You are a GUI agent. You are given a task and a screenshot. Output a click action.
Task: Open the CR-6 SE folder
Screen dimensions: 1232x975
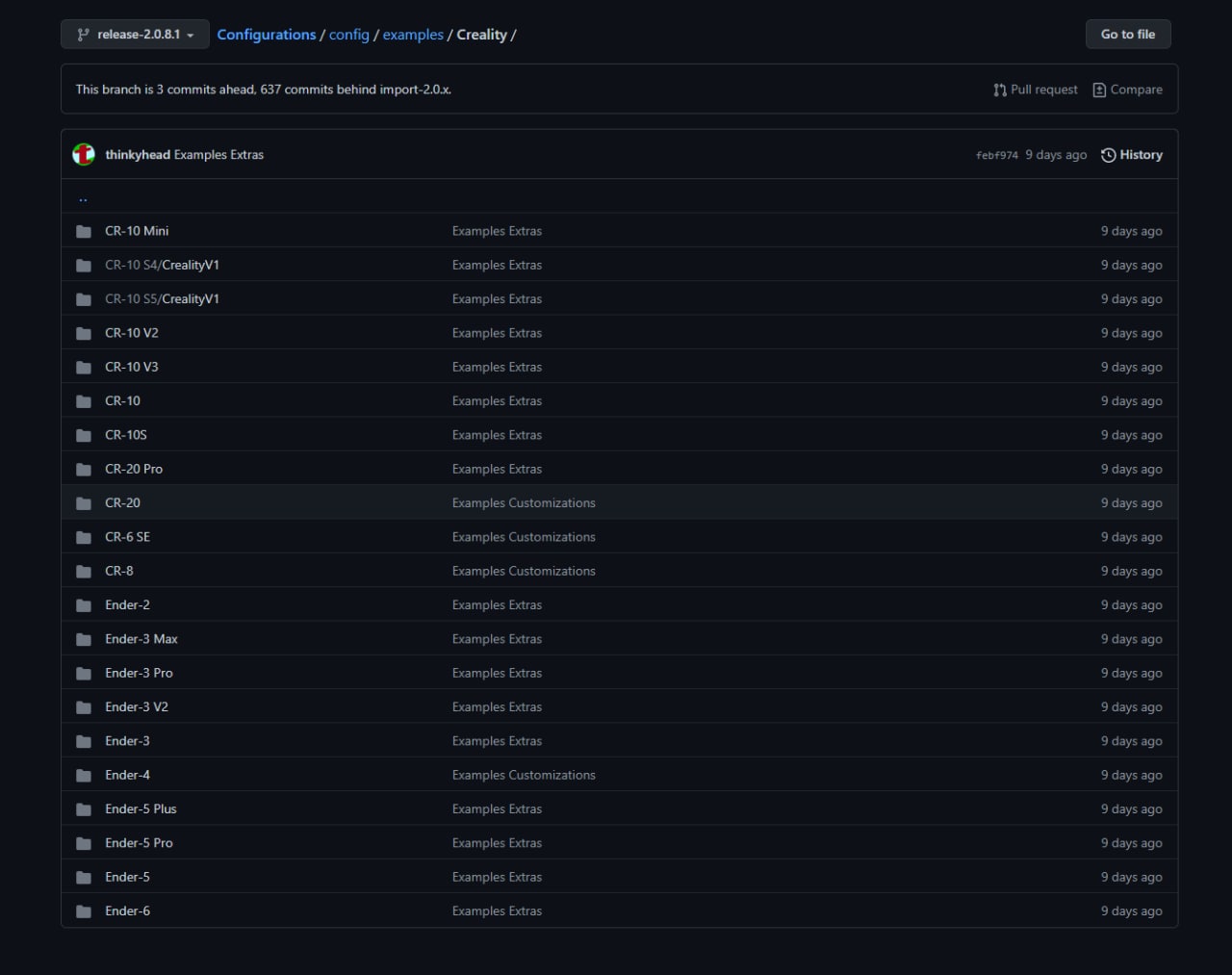coord(127,537)
